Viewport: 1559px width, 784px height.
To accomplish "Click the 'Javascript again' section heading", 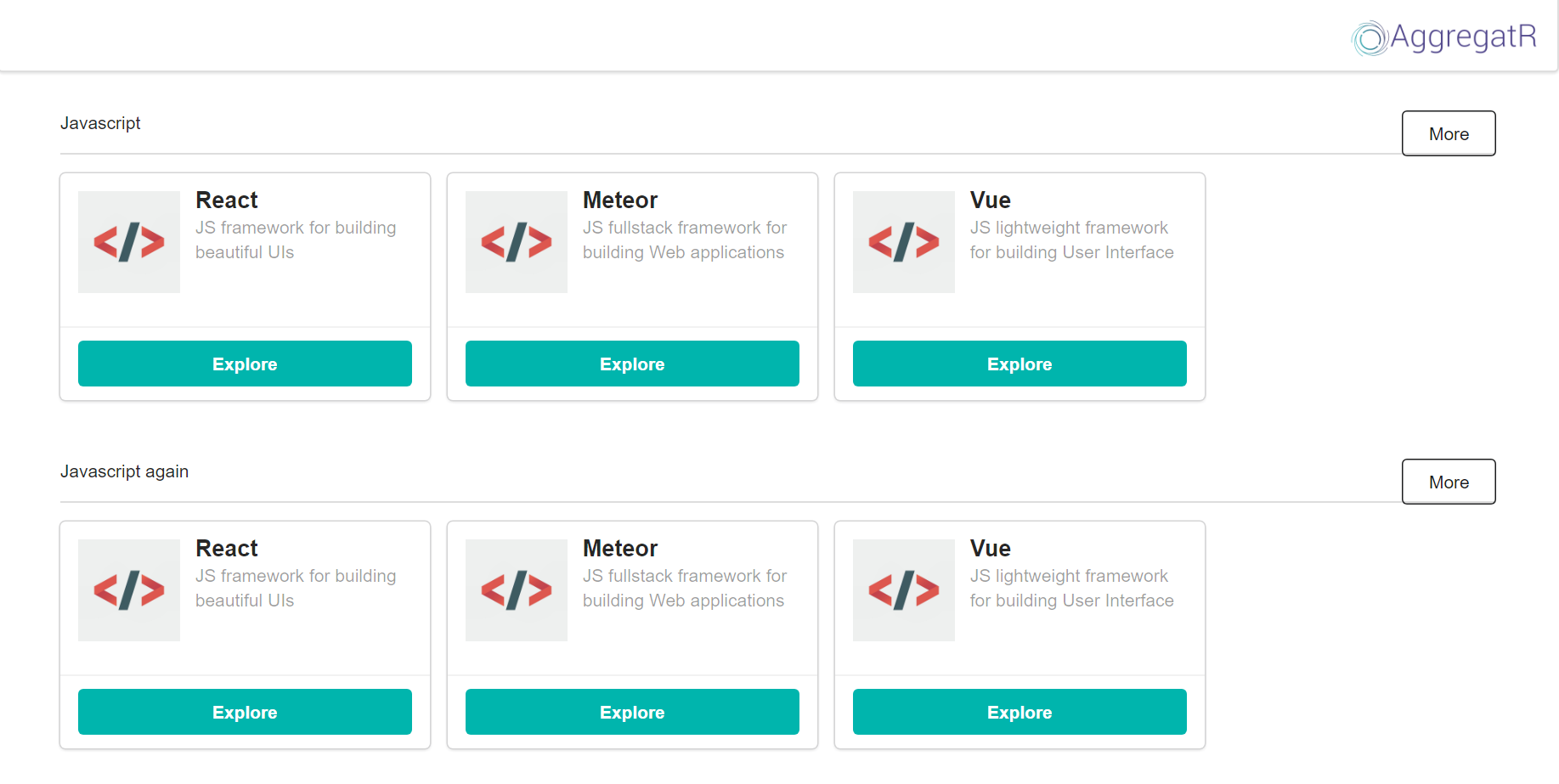I will coord(124,471).
